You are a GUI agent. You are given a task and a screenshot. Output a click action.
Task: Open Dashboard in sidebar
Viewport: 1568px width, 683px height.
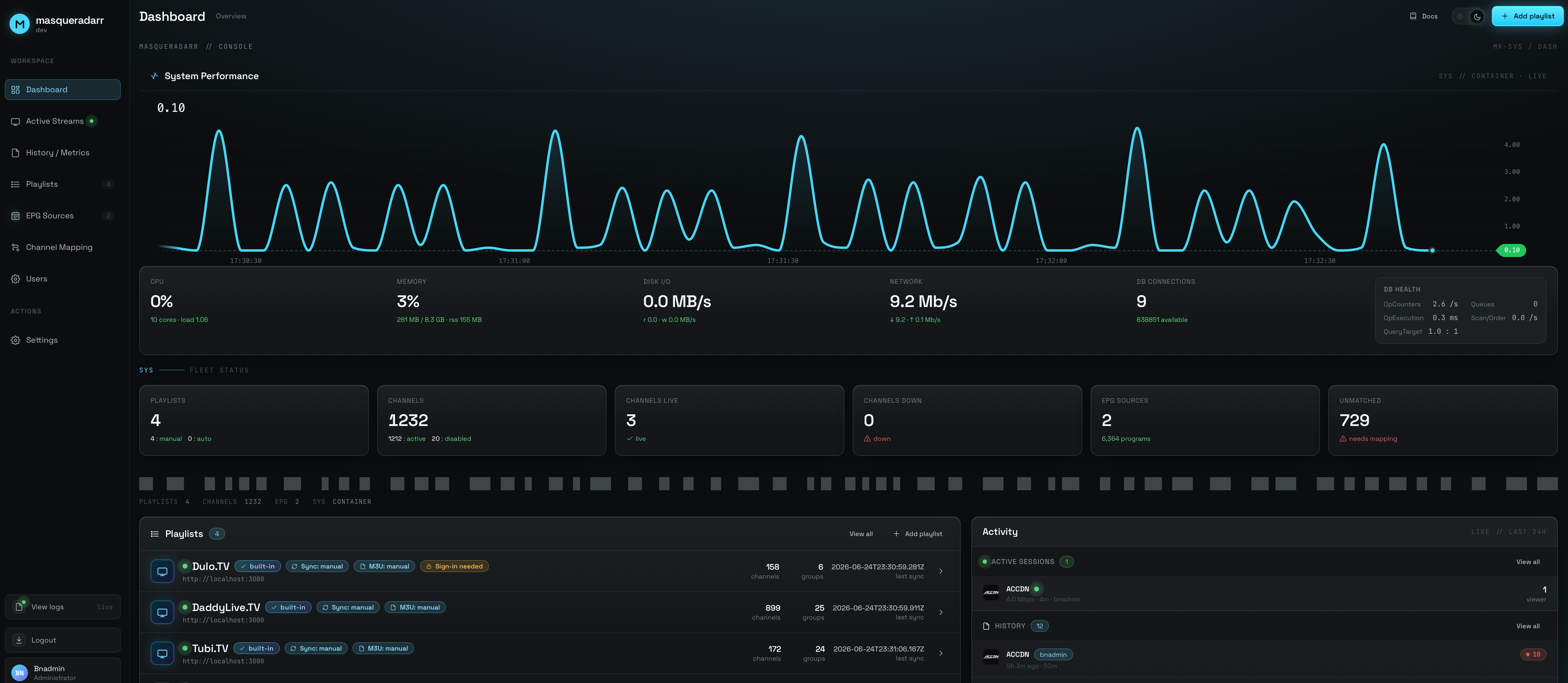tap(63, 90)
